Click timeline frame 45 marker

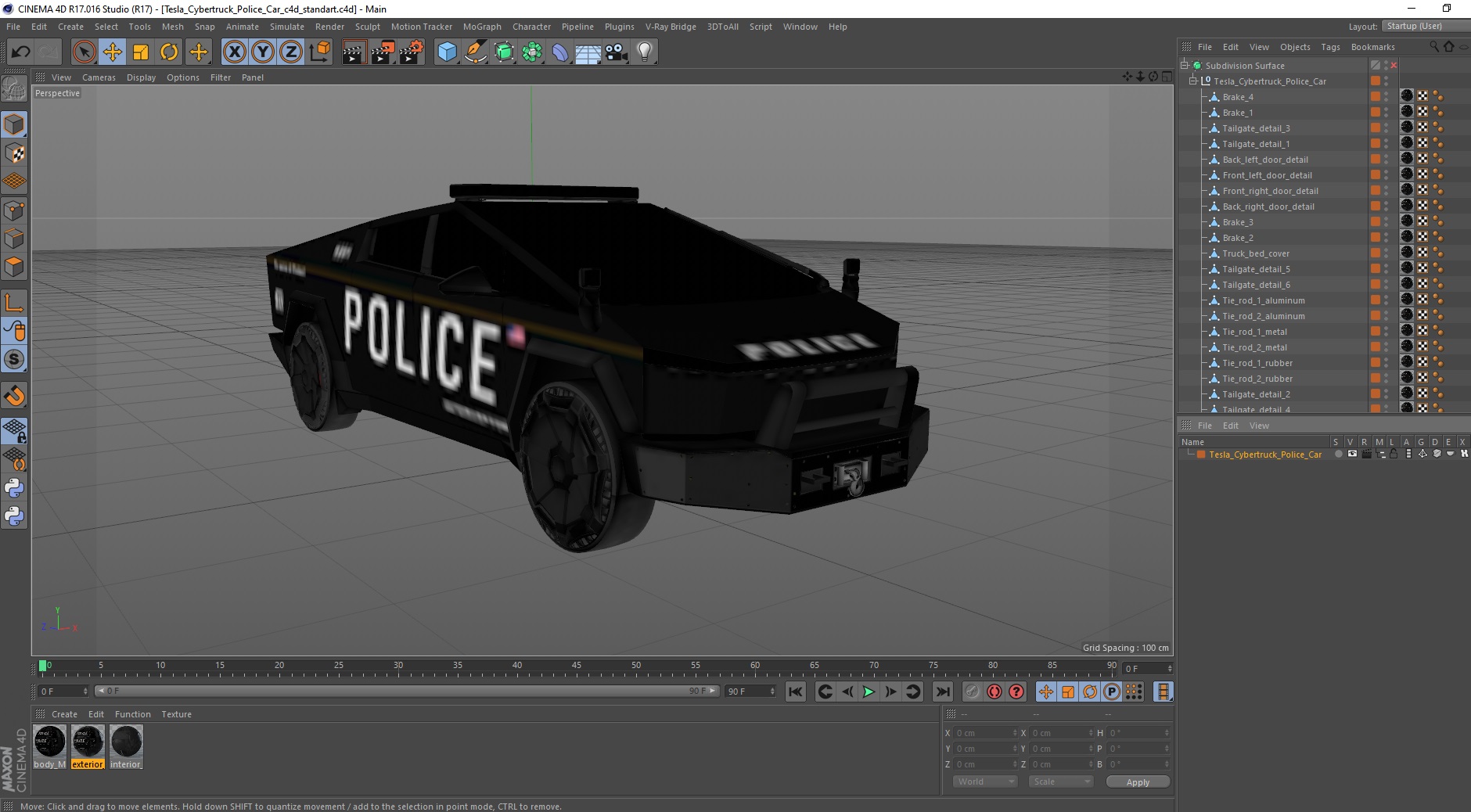[x=577, y=666]
